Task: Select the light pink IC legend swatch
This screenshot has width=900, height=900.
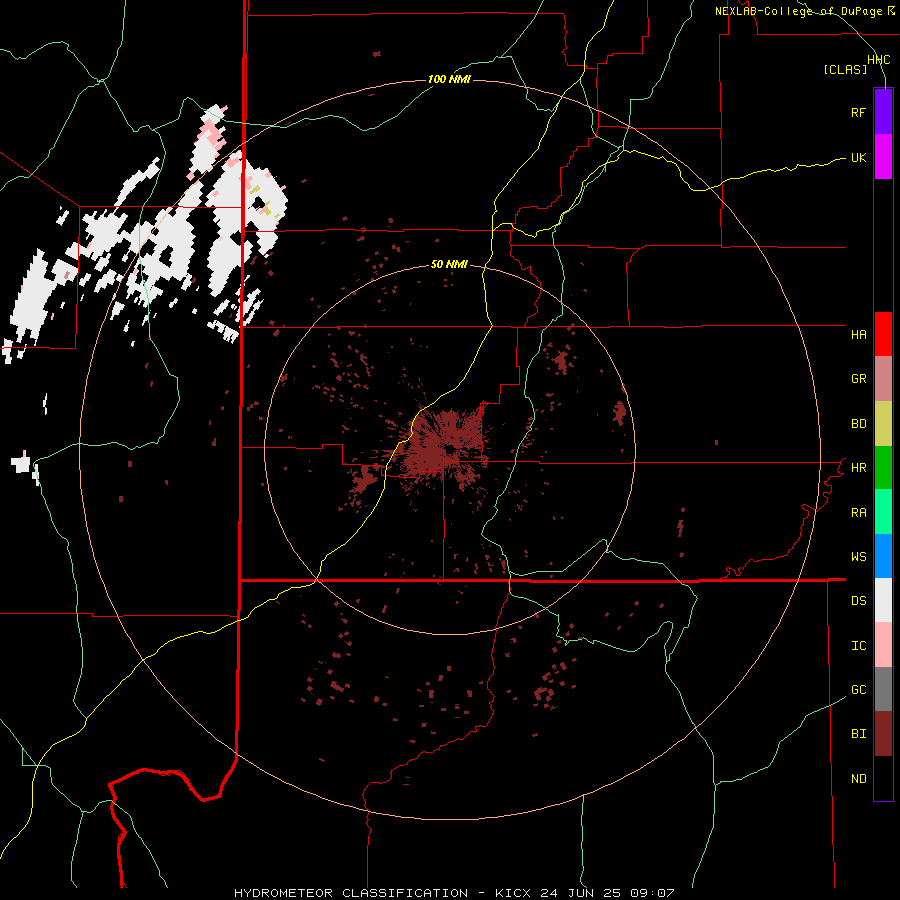Action: click(x=883, y=645)
